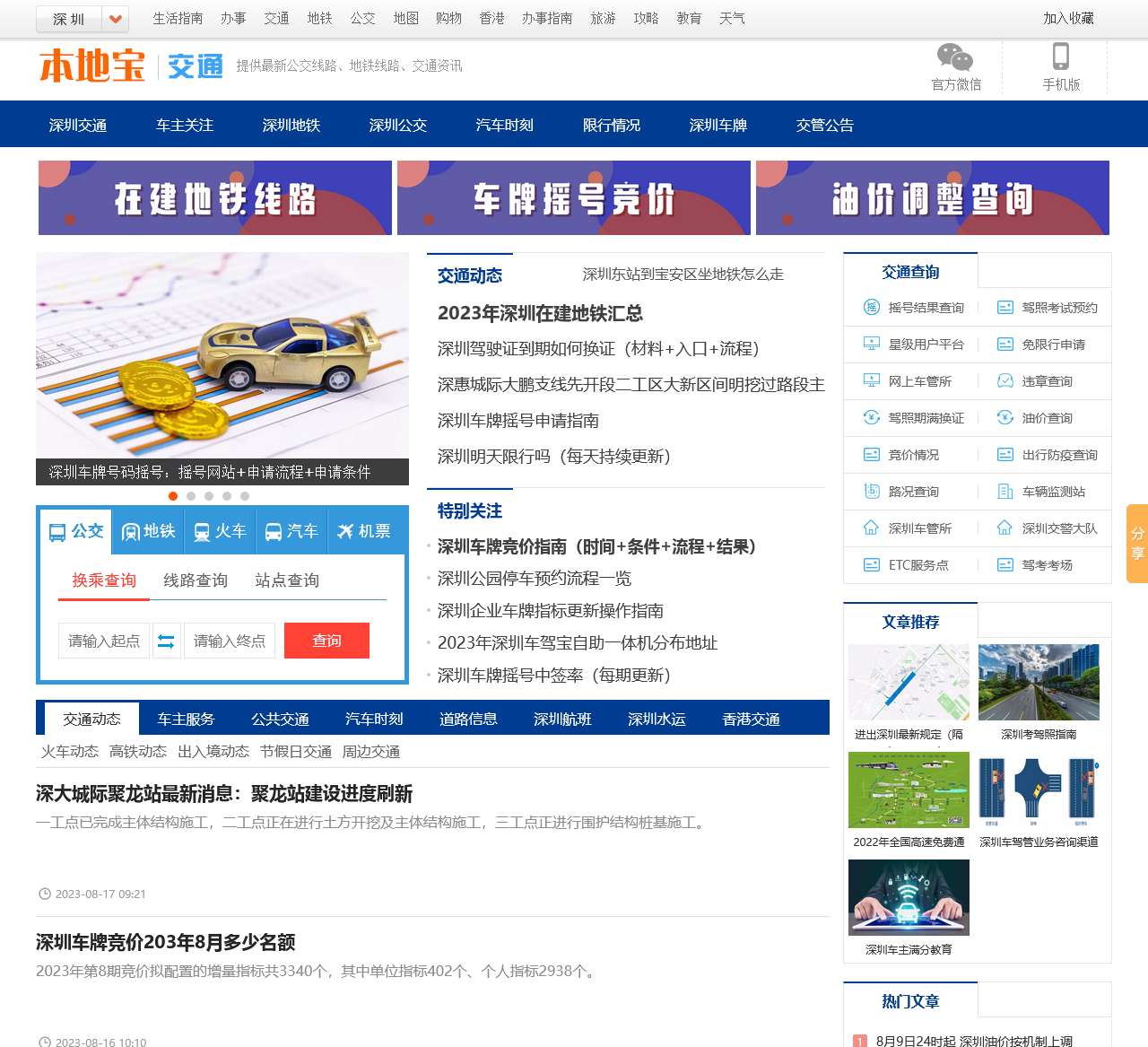Click the 竞价情况 icon
This screenshot has height=1047, width=1148.
click(x=871, y=455)
